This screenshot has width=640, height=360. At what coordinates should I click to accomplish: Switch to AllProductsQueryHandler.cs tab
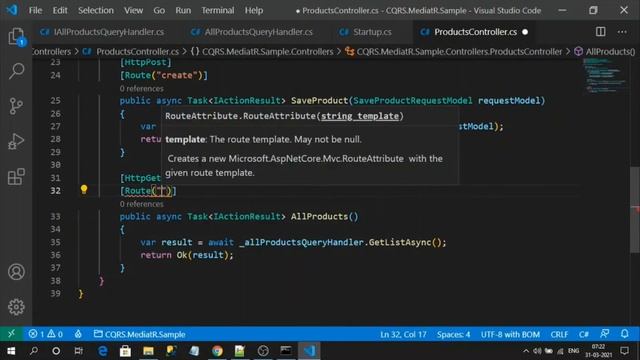click(258, 32)
